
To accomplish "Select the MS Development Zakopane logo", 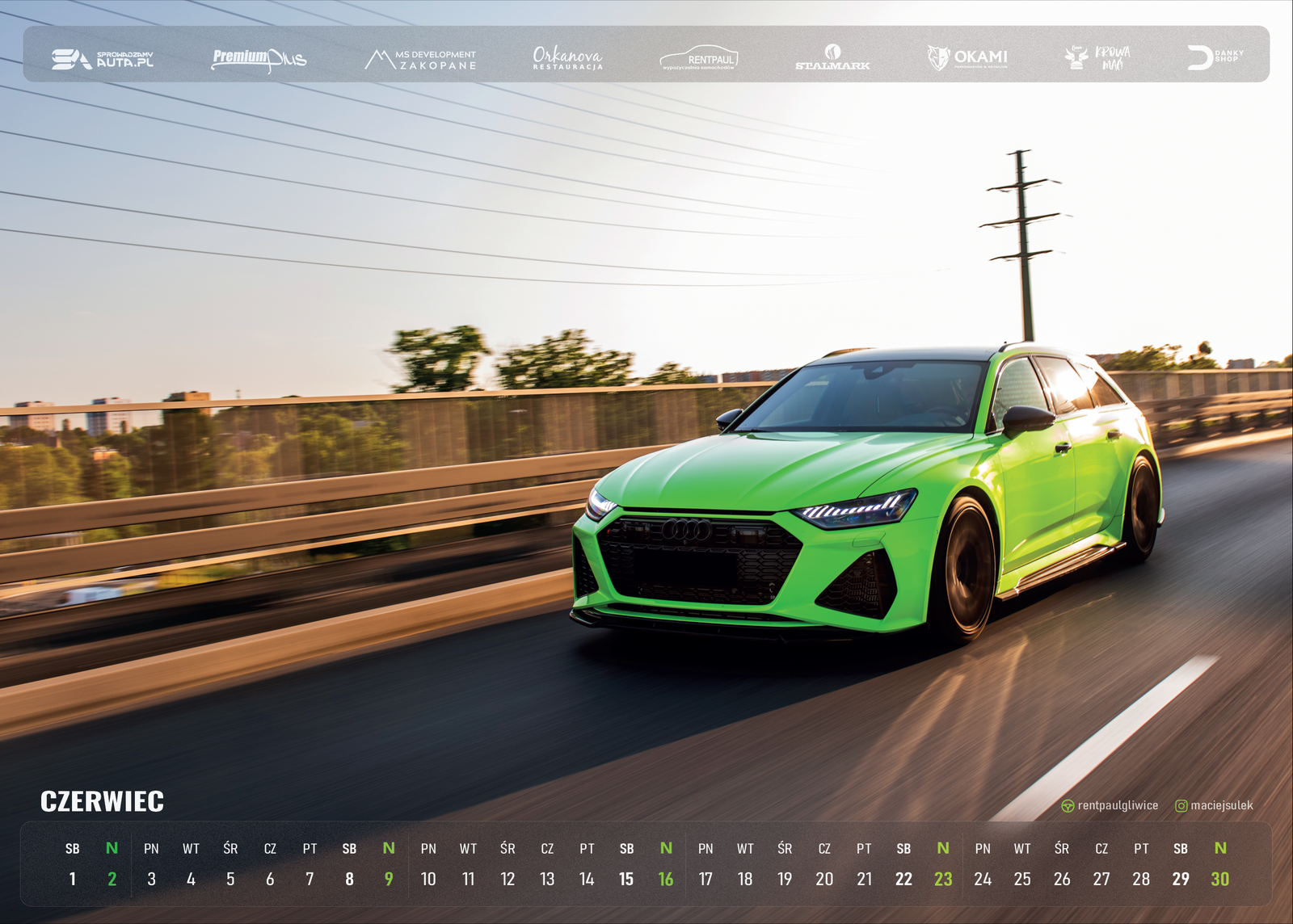I will (420, 60).
